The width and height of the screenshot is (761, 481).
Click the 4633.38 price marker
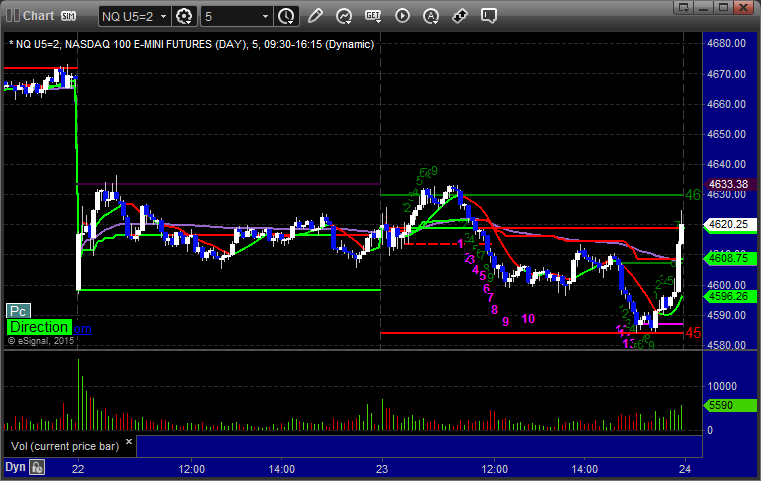728,184
